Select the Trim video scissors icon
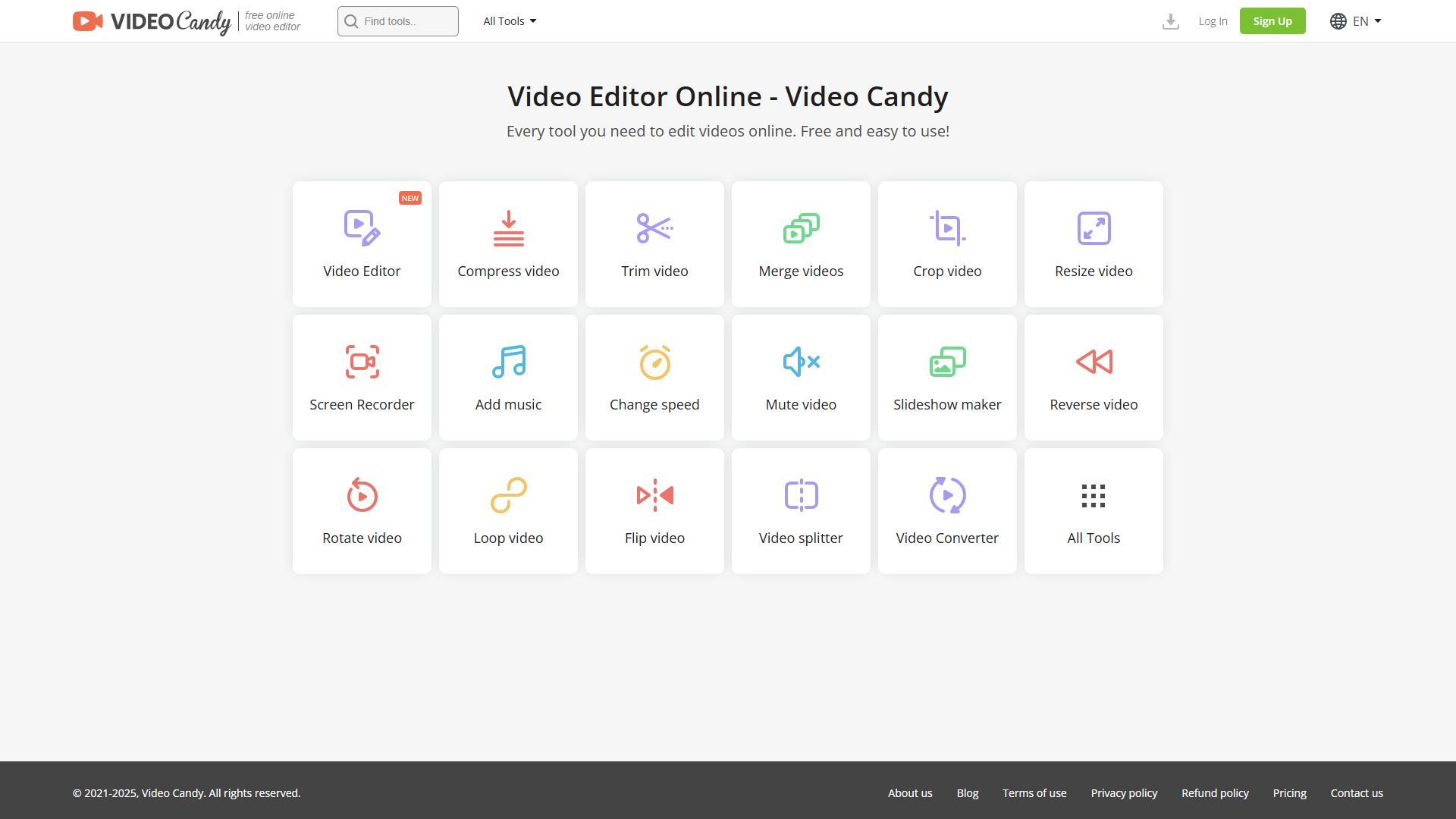This screenshot has height=819, width=1456. click(x=654, y=228)
